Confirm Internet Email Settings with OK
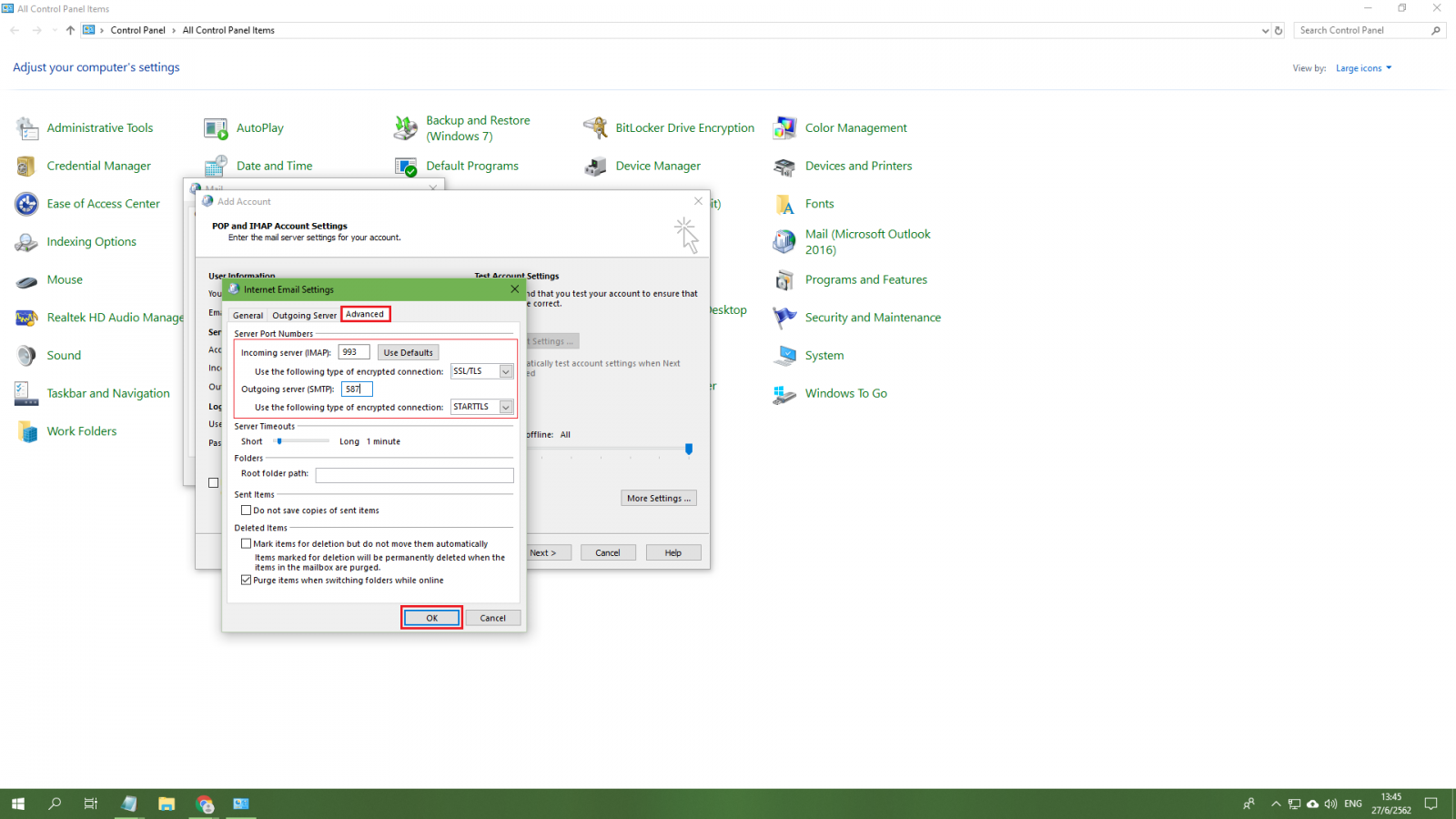 pos(432,618)
